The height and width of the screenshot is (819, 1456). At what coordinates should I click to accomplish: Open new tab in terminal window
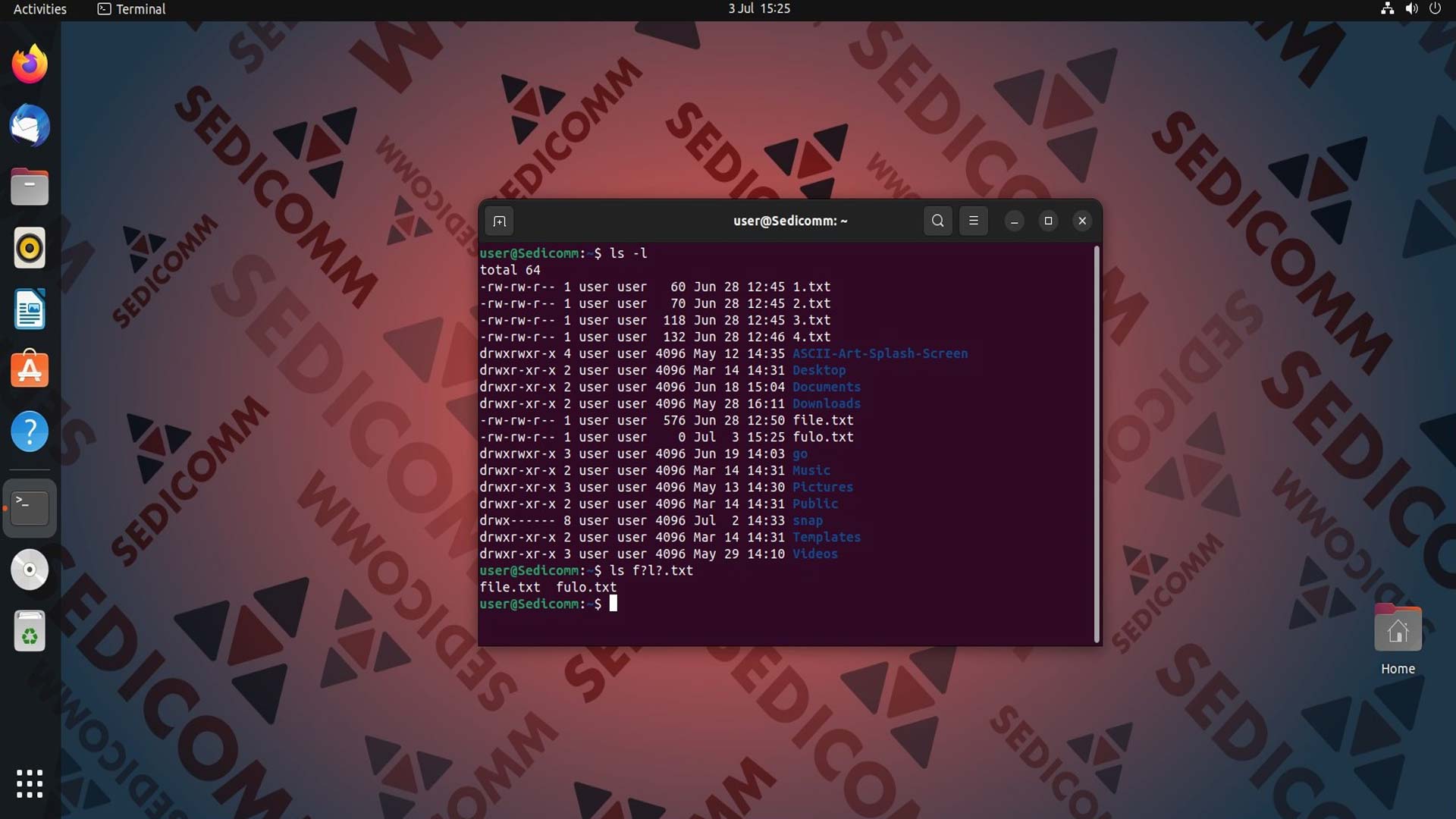pos(499,221)
